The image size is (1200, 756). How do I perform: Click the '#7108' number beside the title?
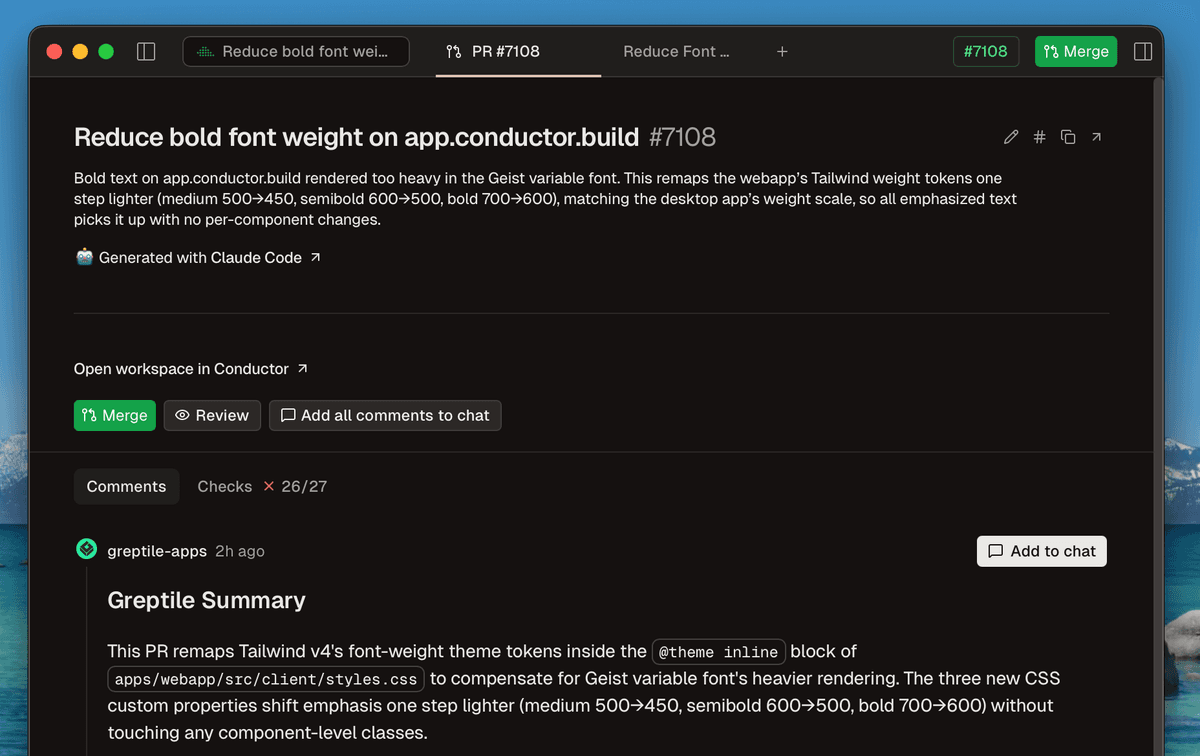click(x=682, y=137)
